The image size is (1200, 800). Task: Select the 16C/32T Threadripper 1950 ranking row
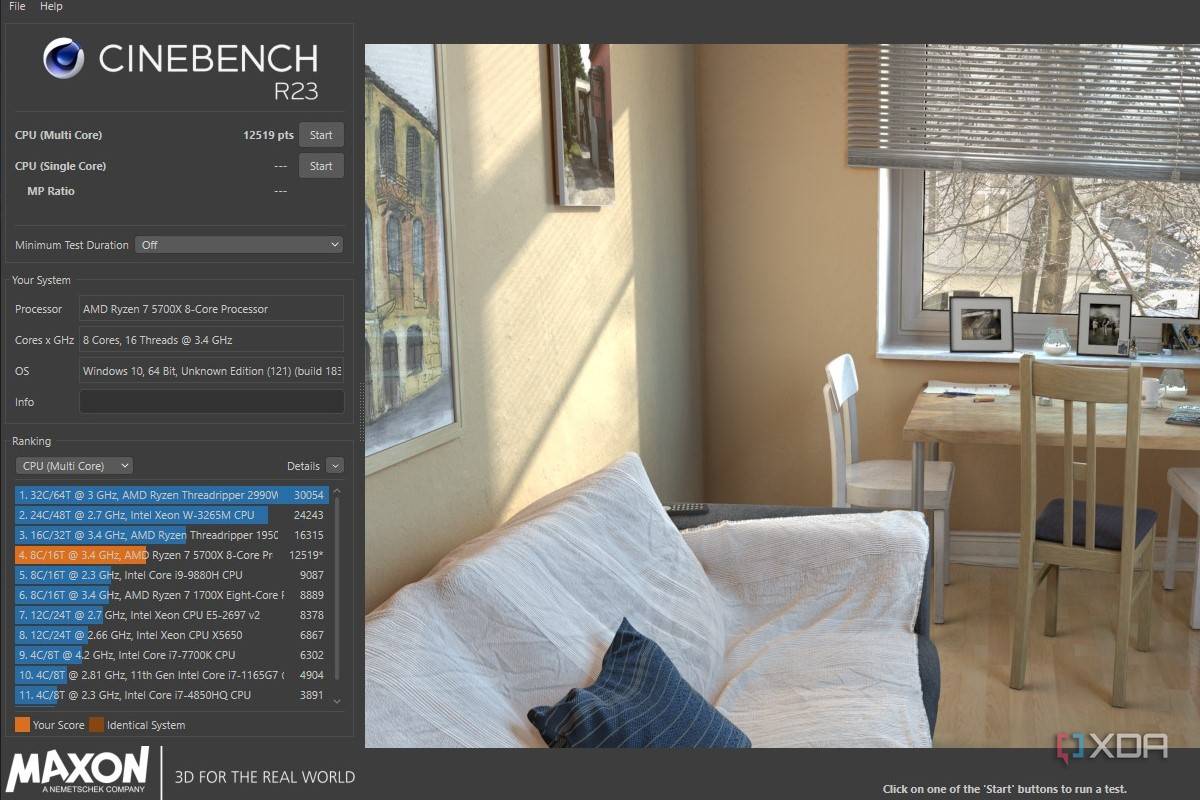coord(171,535)
